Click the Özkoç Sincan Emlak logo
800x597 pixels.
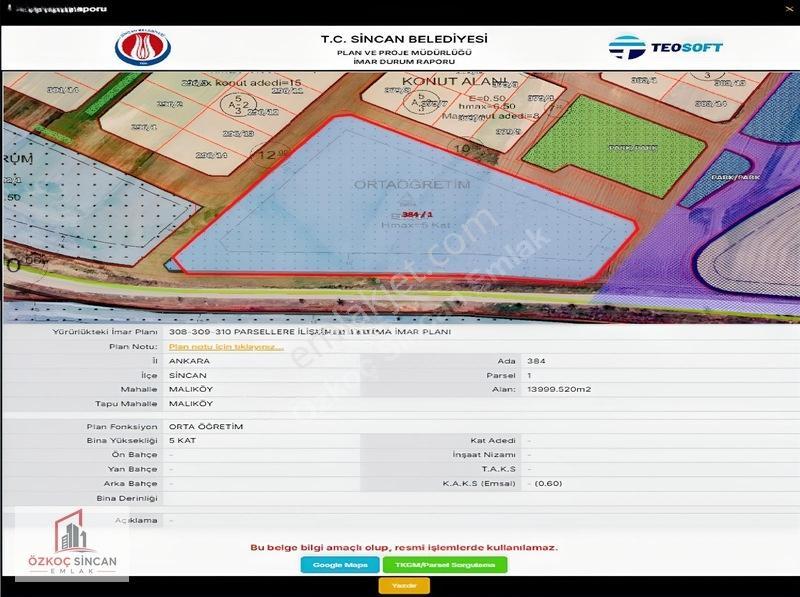(x=72, y=543)
